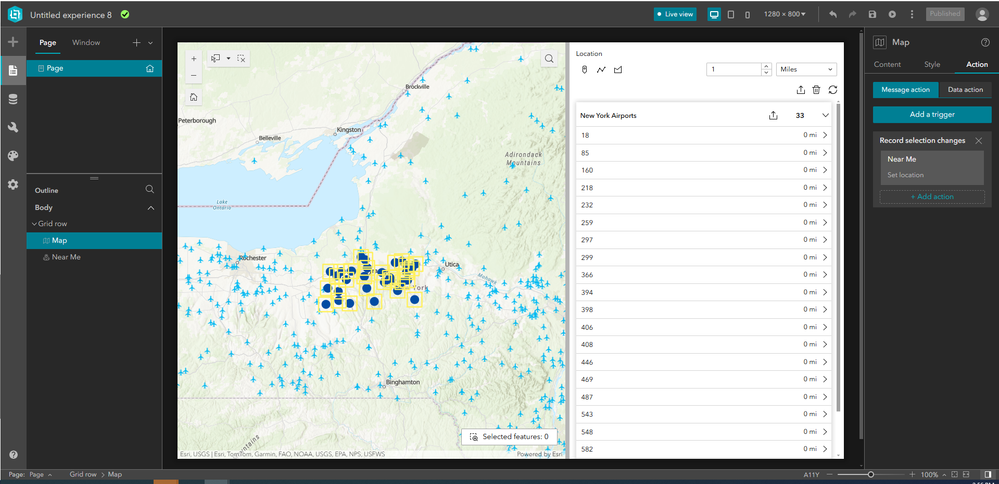
Task: Open the Theme palette panel
Action: pos(13,156)
